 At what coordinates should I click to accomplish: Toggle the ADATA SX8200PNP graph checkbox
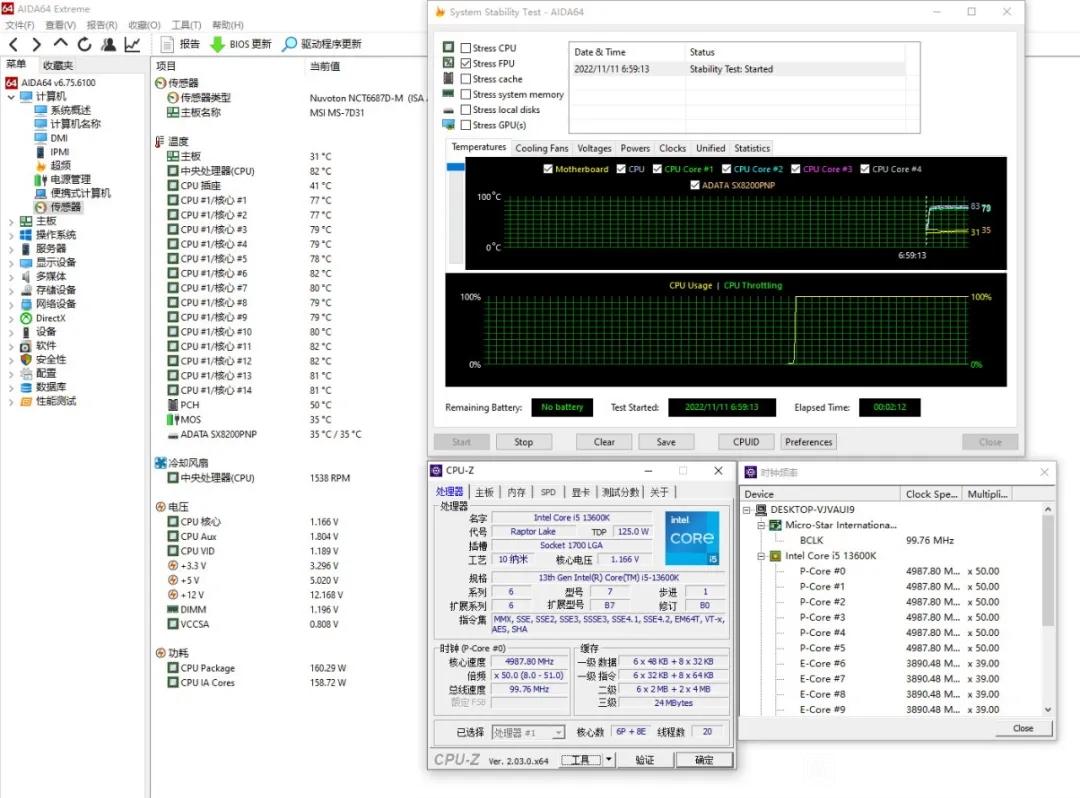coord(694,185)
